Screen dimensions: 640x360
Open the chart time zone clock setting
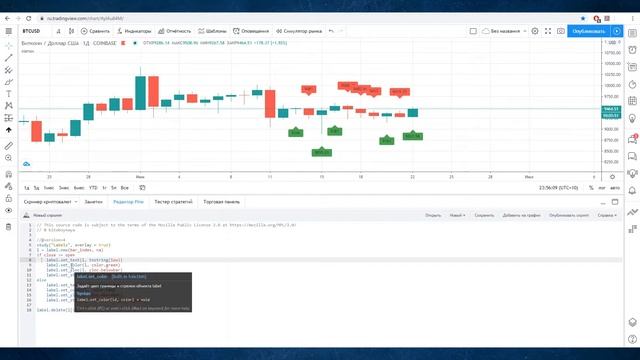point(558,188)
